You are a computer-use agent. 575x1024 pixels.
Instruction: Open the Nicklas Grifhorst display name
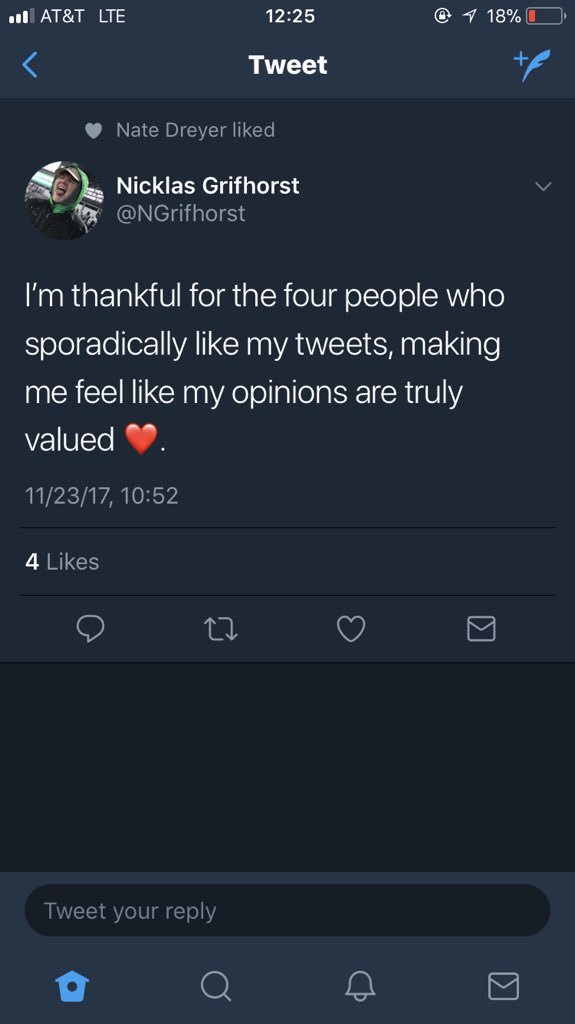point(208,185)
